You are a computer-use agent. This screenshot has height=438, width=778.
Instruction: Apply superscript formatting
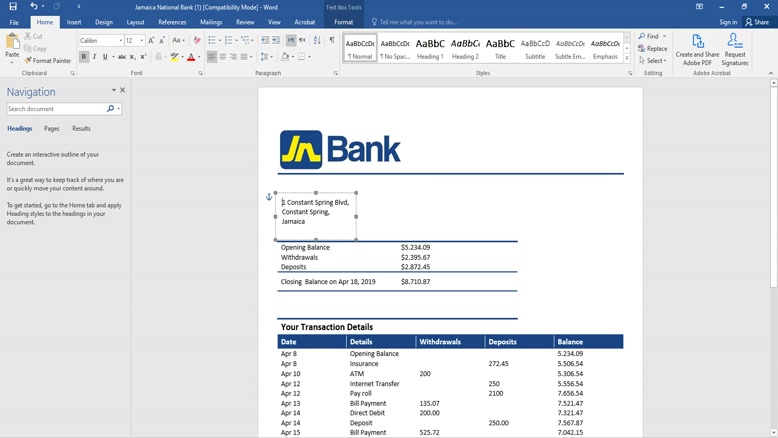(143, 57)
